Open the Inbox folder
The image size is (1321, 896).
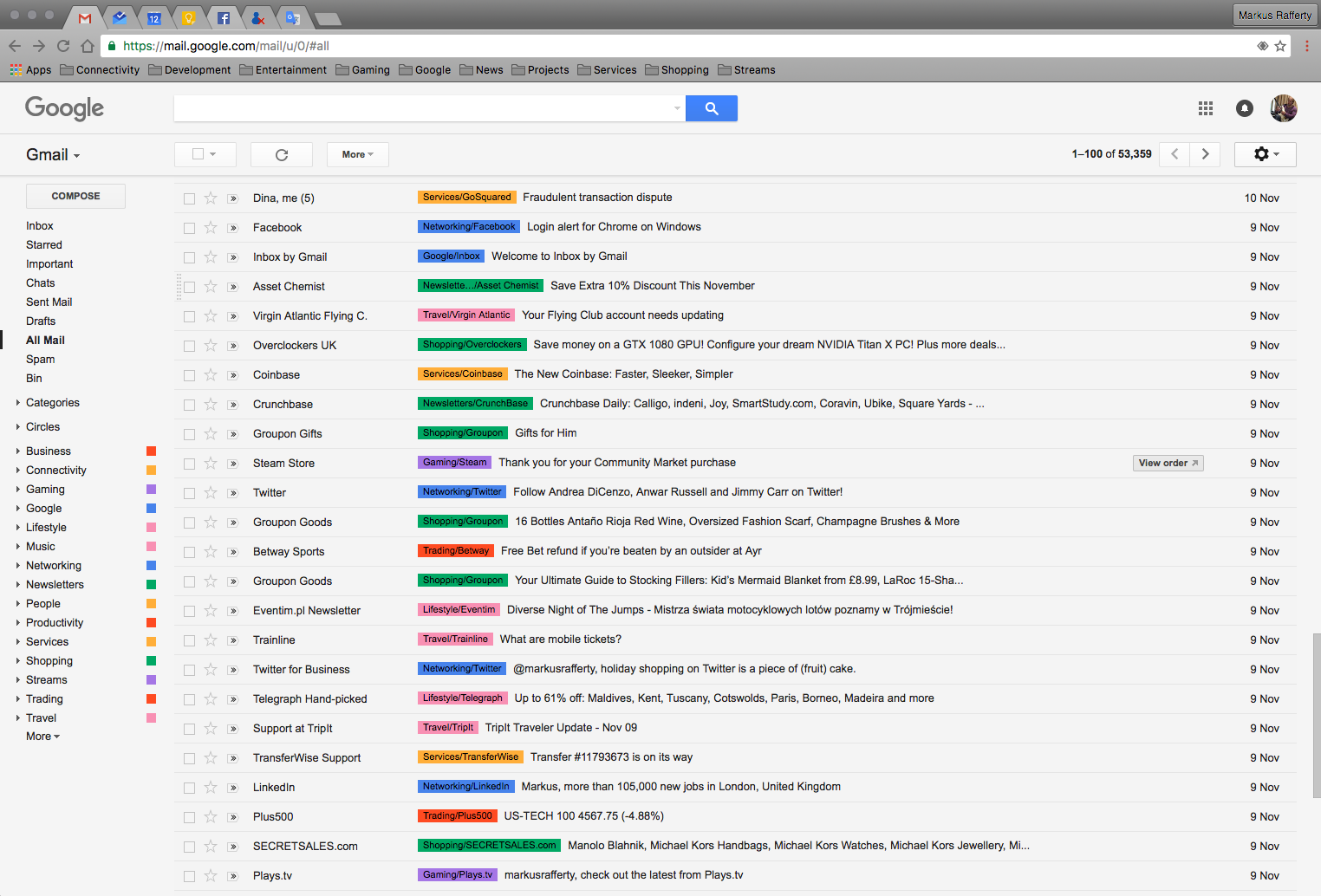40,226
